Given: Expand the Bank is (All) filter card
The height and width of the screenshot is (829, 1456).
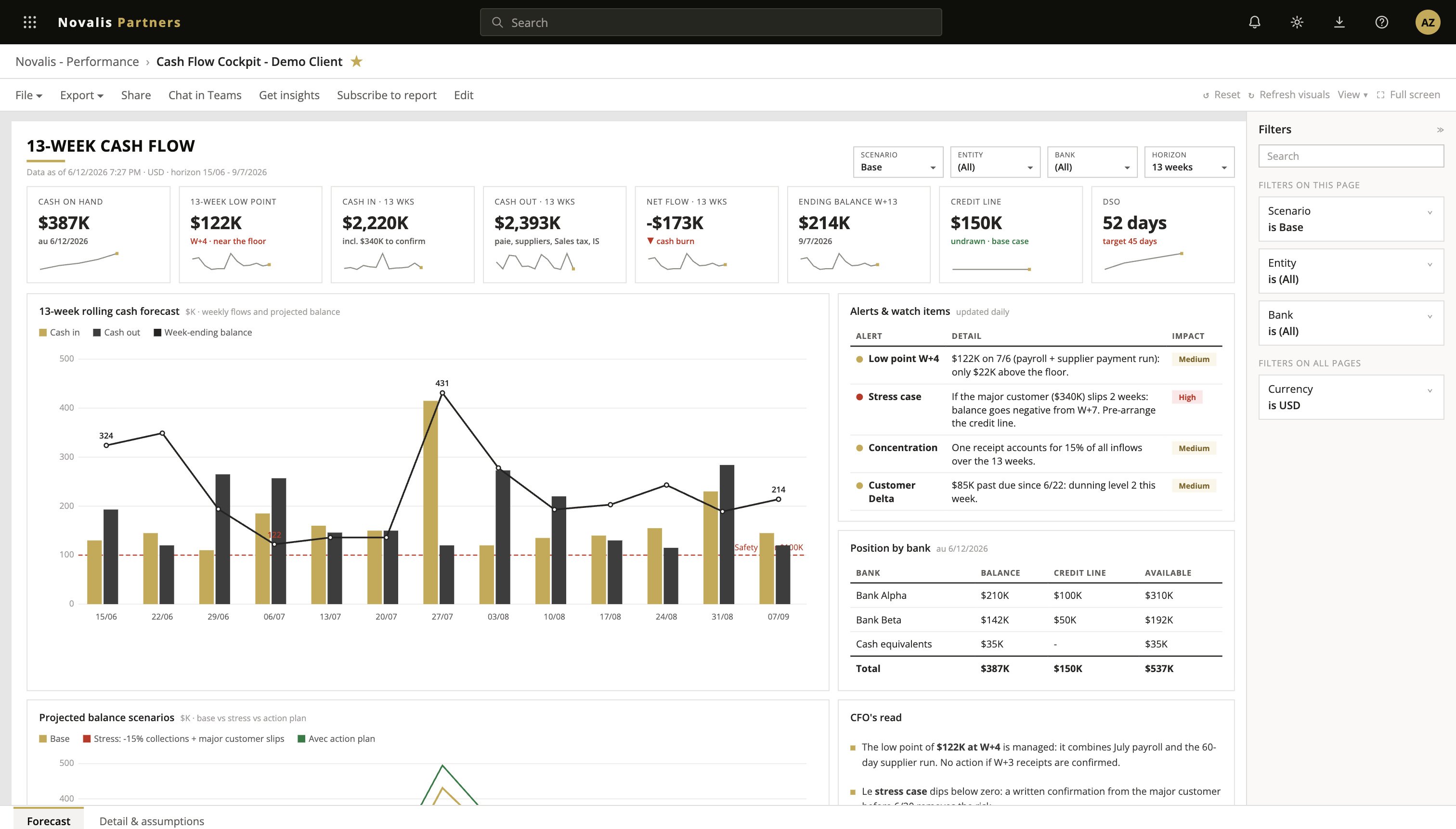Looking at the screenshot, I should pos(1351,323).
